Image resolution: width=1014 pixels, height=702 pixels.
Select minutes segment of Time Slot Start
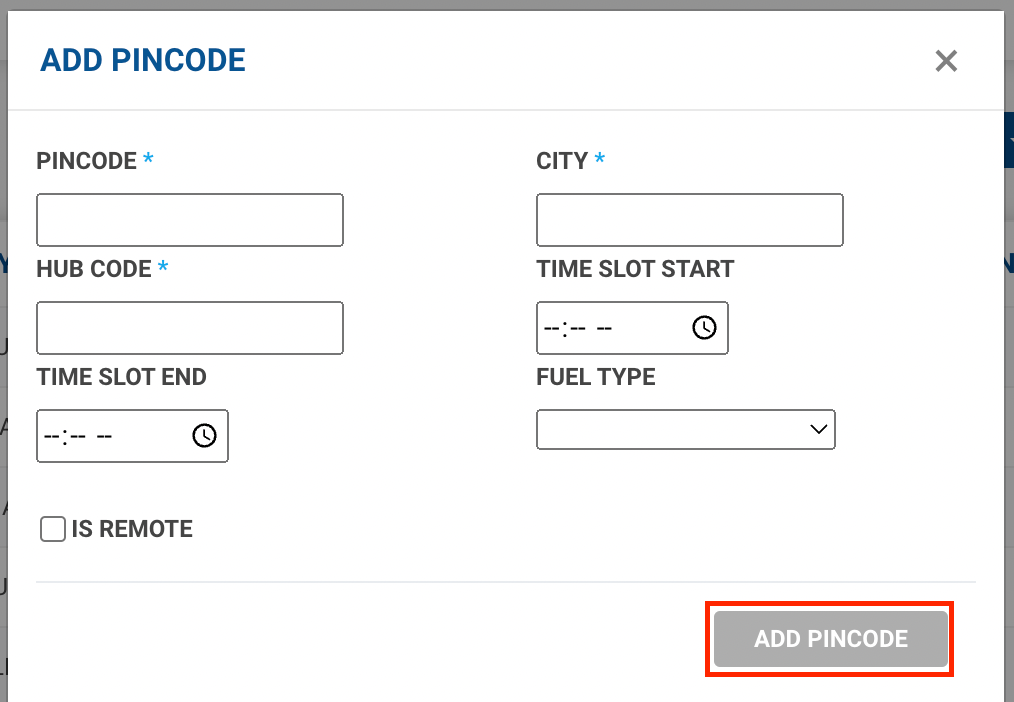pos(577,328)
